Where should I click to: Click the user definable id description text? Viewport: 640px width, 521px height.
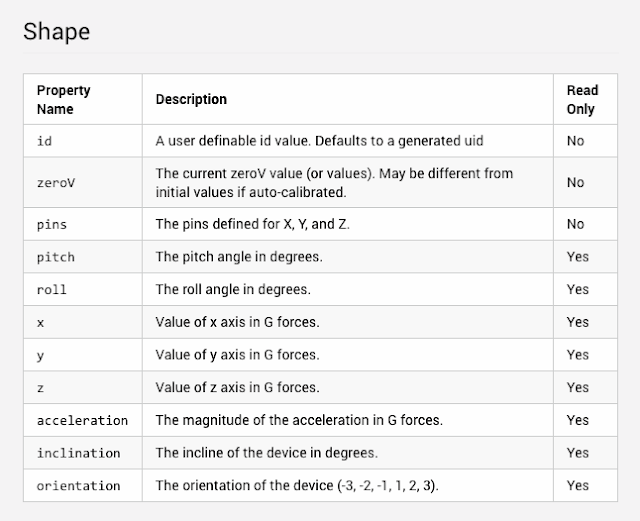pyautogui.click(x=319, y=141)
